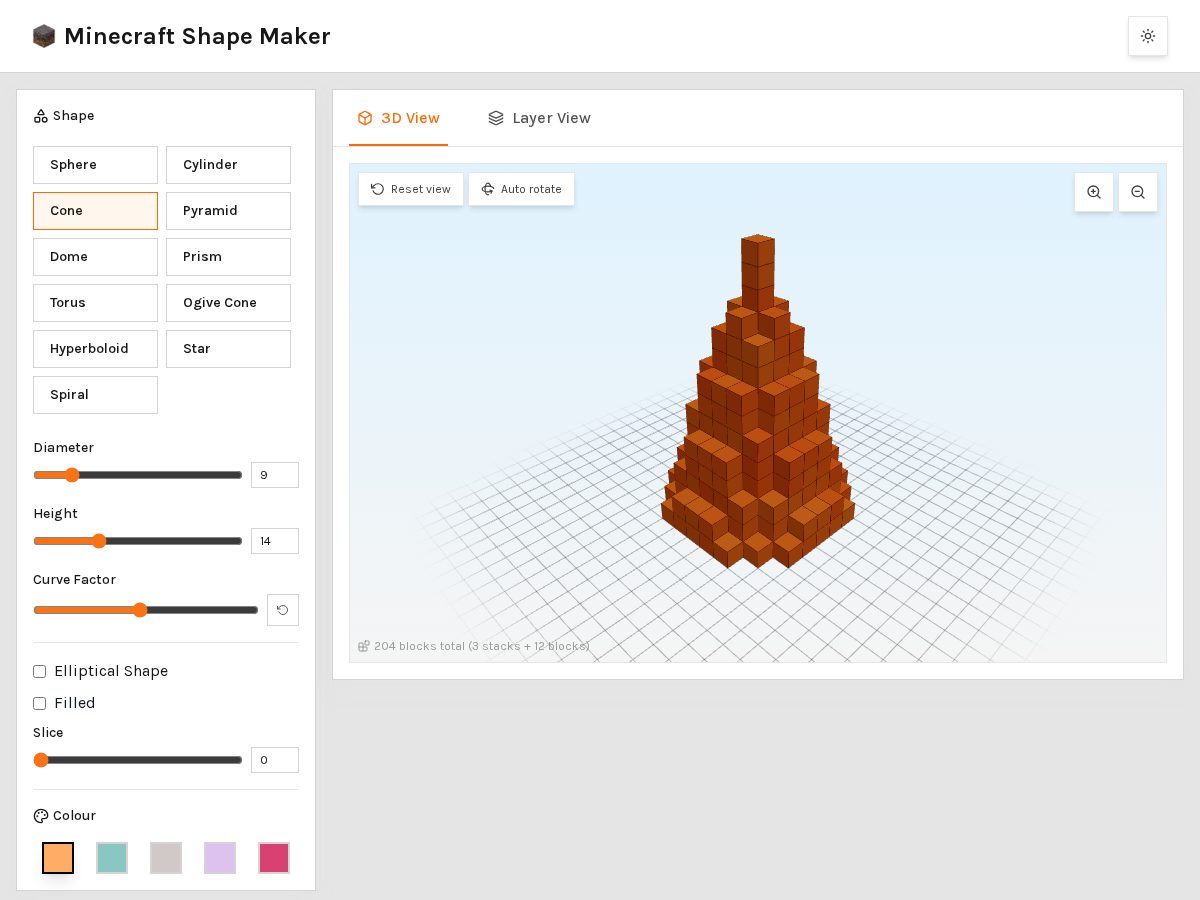The image size is (1200, 900).
Task: Click the Slice slider handle
Action: [41, 760]
